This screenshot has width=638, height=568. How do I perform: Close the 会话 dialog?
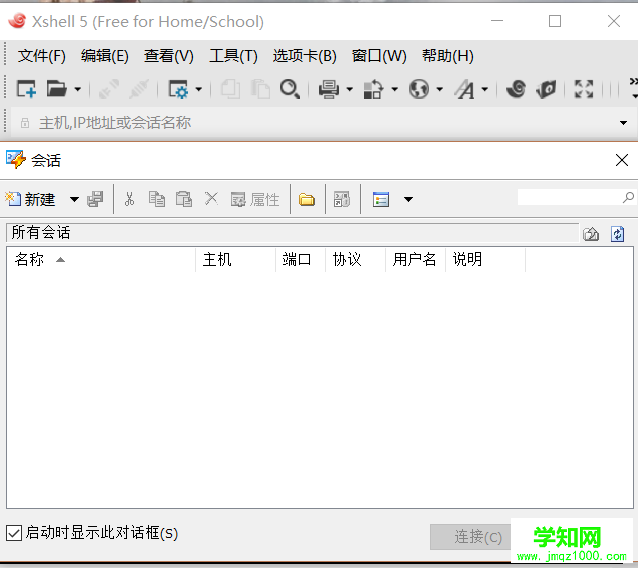tap(622, 160)
